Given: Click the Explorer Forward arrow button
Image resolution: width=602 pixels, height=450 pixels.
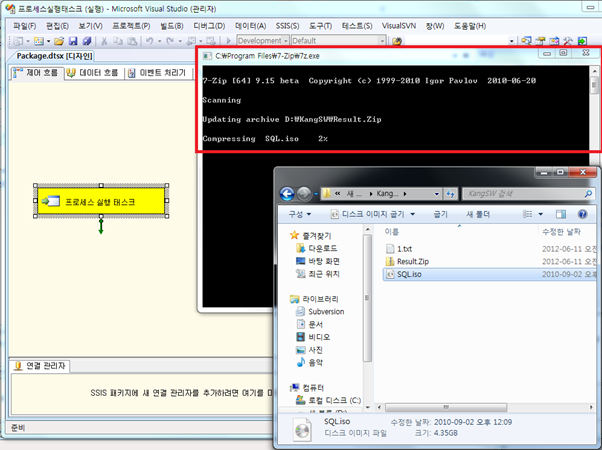Looking at the screenshot, I should 304,194.
